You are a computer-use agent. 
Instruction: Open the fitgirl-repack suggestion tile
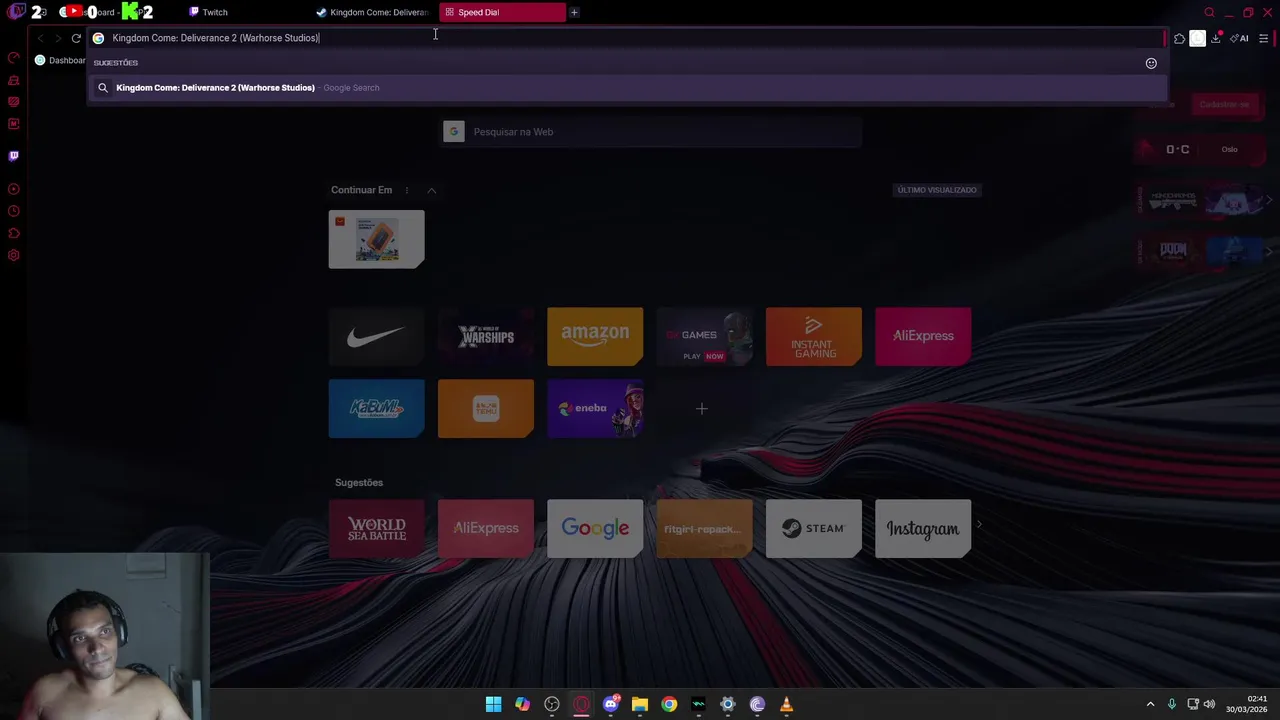[704, 528]
